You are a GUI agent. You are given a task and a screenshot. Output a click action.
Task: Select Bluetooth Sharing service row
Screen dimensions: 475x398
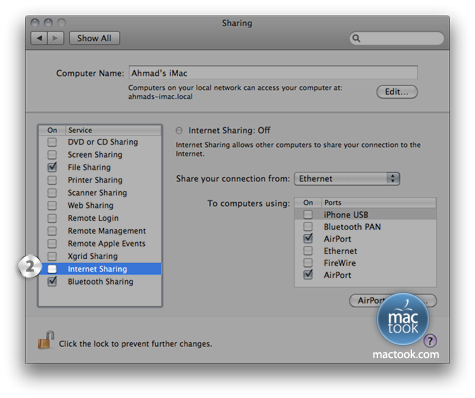[x=100, y=281]
